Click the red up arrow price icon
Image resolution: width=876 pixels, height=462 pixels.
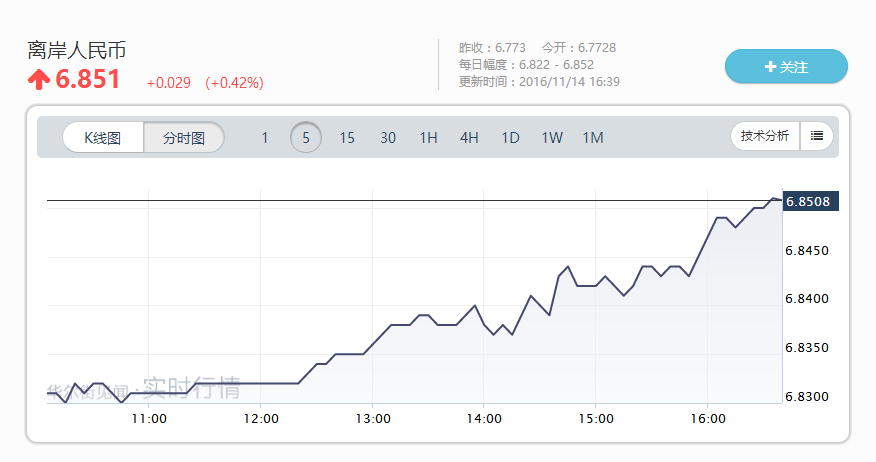(x=39, y=80)
